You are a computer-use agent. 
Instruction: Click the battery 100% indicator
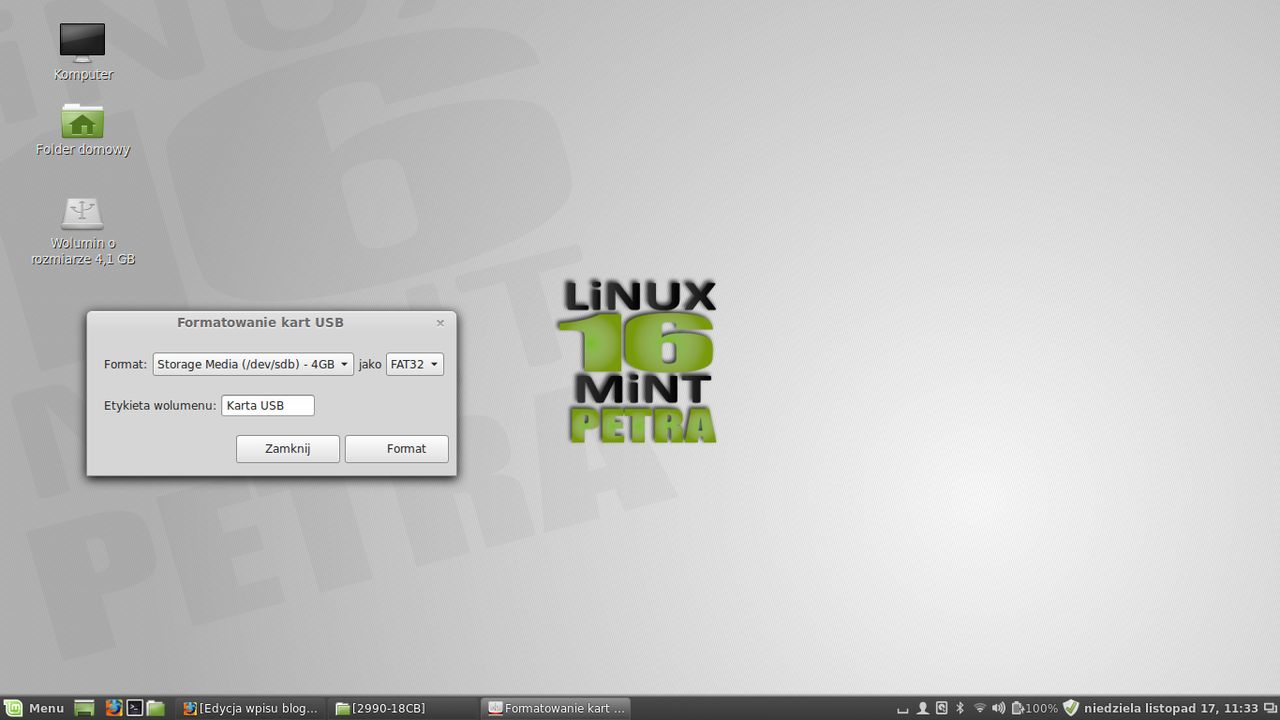coord(1035,708)
